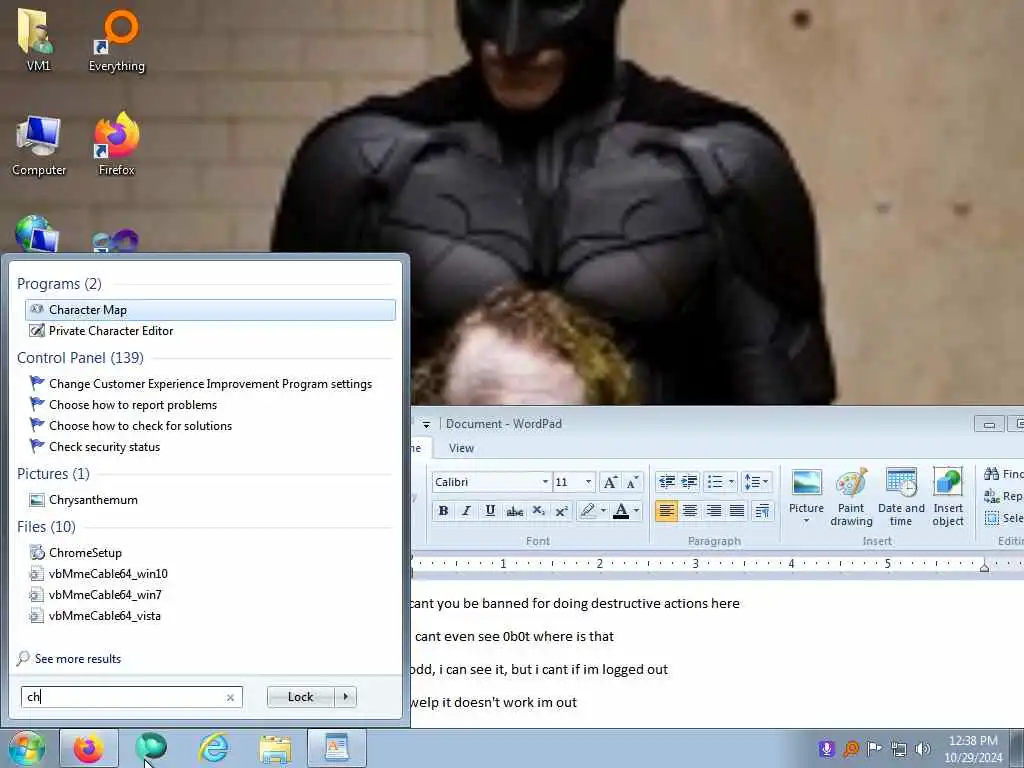Open Private Character Editor result
The image size is (1024, 768).
click(x=210, y=330)
